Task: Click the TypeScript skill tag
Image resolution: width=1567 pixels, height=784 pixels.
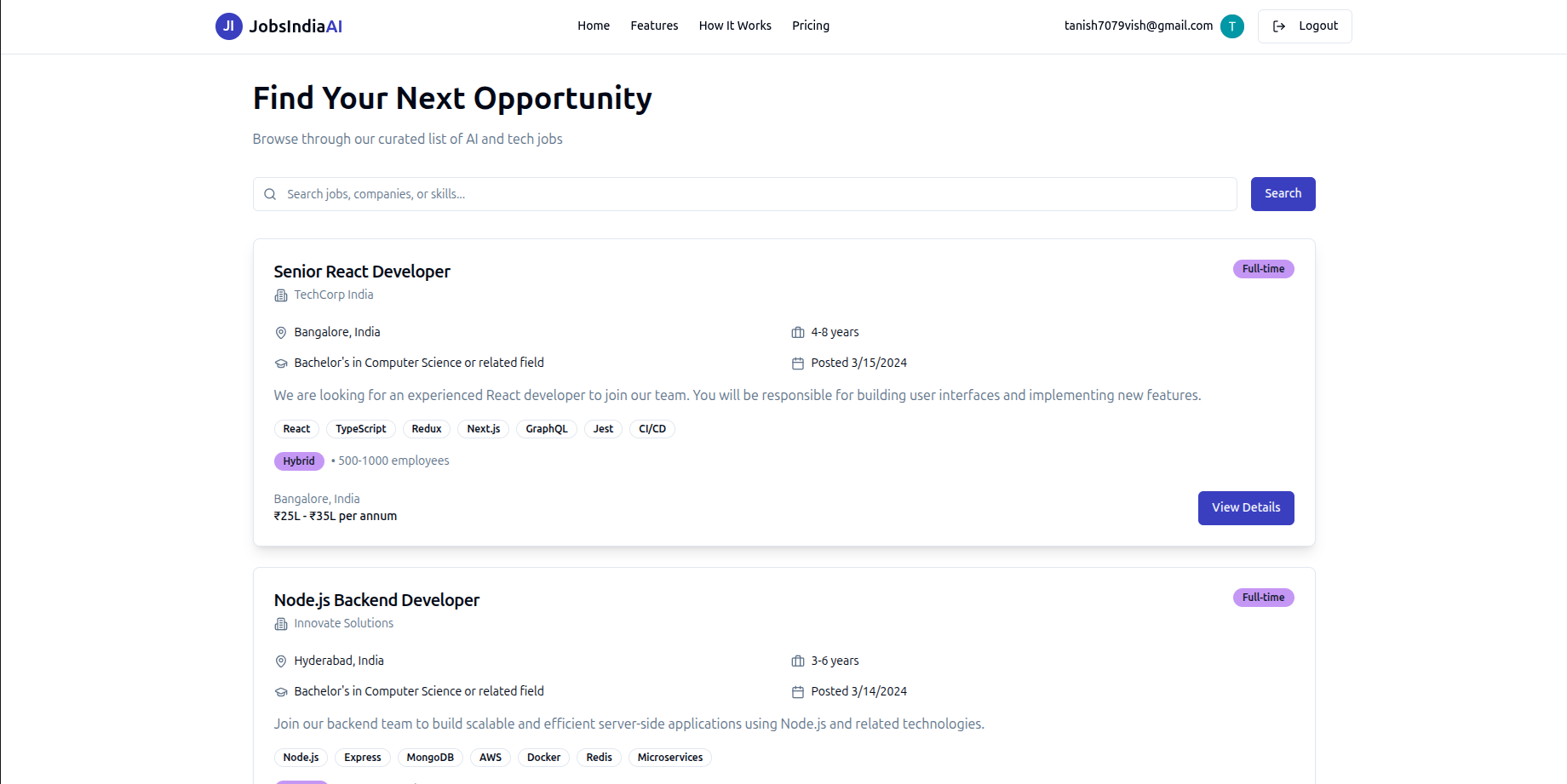Action: point(360,429)
